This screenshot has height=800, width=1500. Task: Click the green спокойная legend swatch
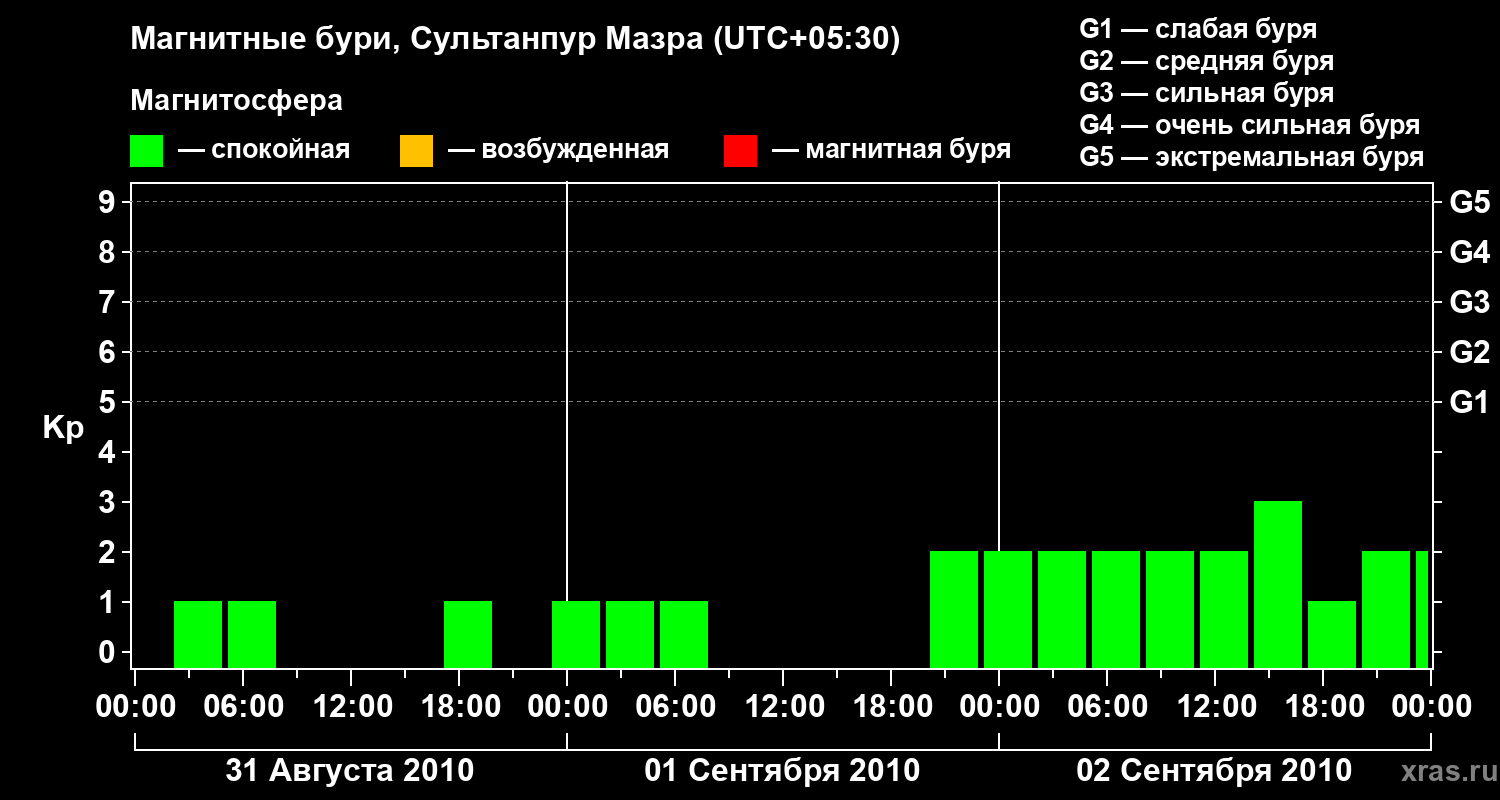tap(146, 151)
